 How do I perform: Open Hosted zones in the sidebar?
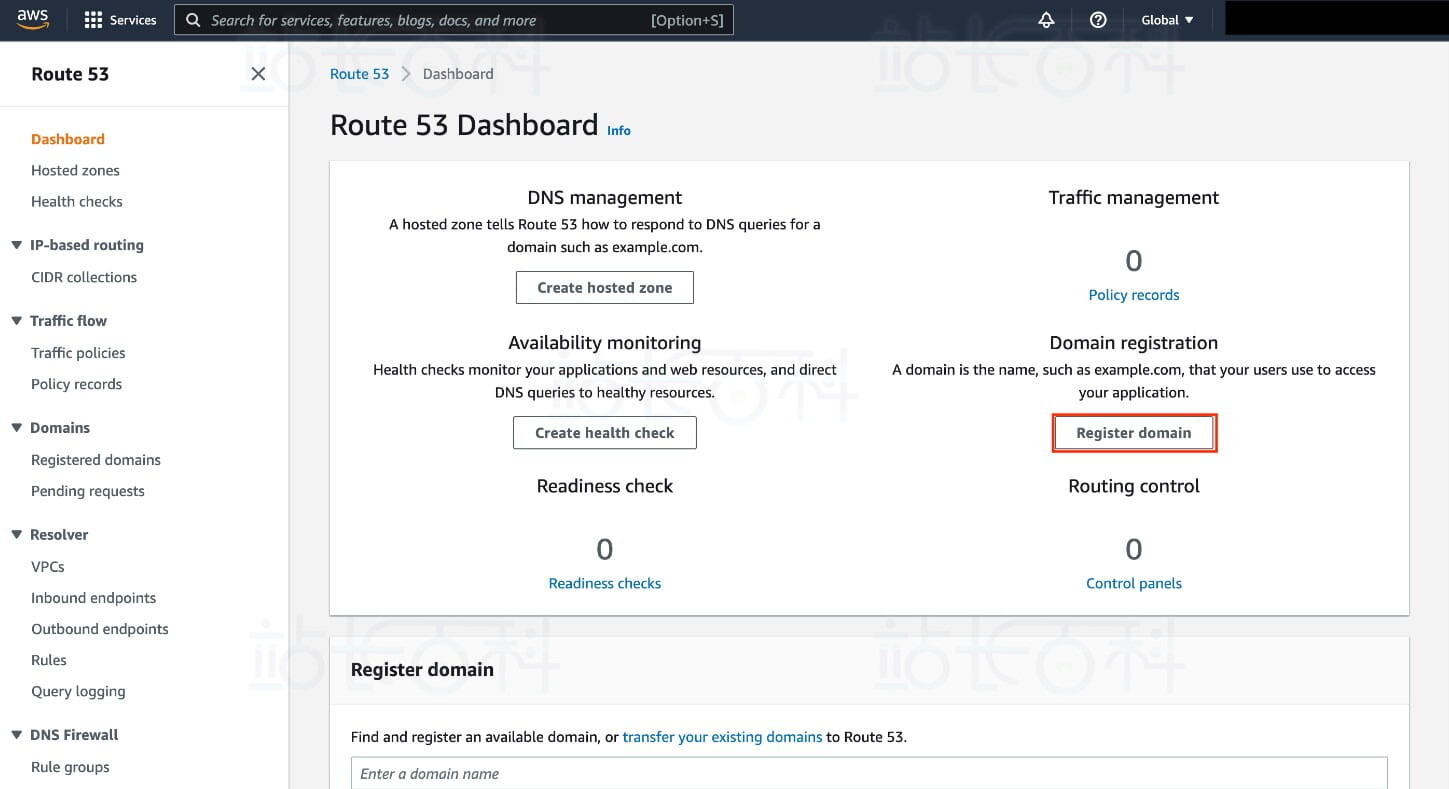click(x=75, y=170)
